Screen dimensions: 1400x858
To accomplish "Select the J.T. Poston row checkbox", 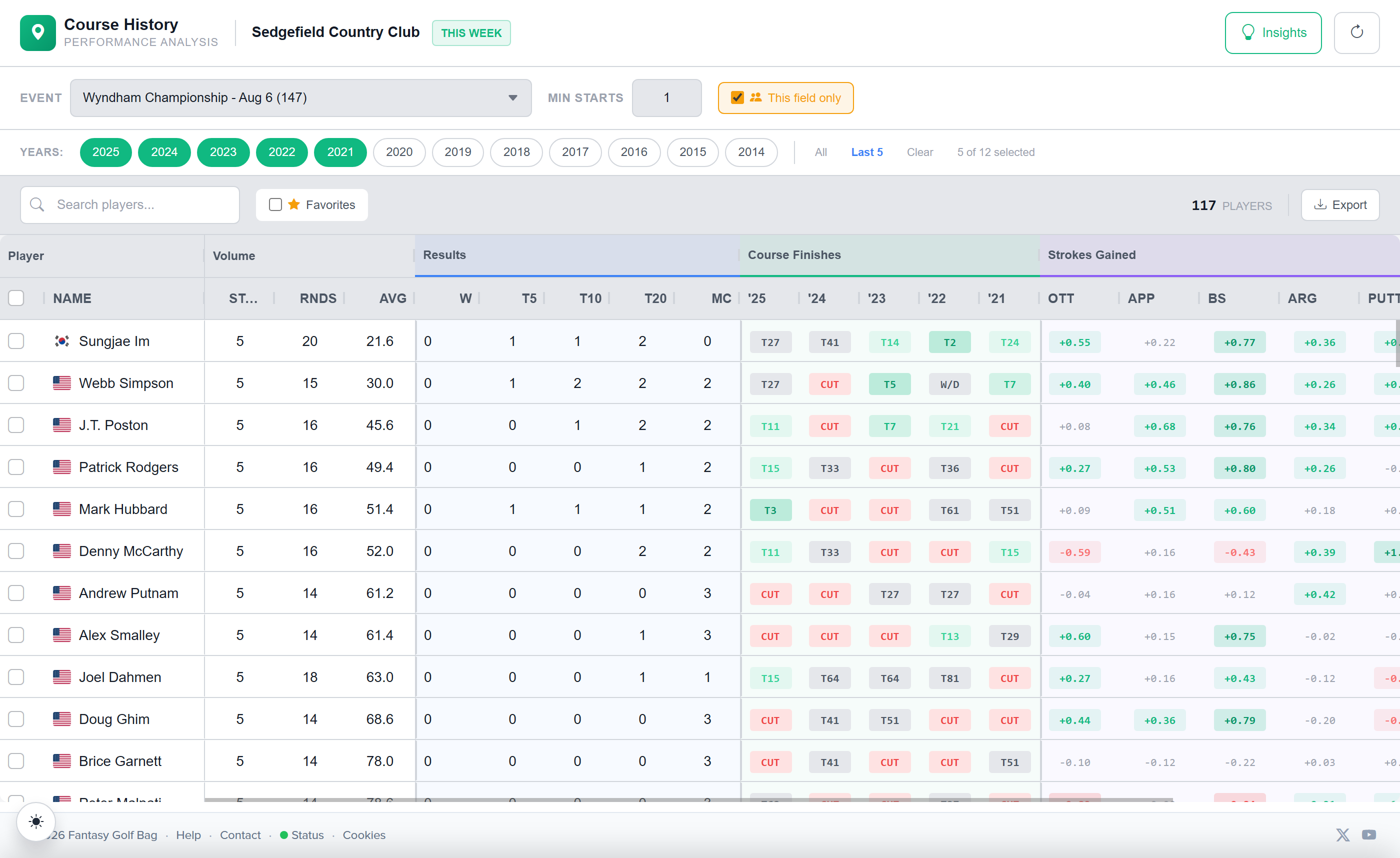I will (16, 425).
